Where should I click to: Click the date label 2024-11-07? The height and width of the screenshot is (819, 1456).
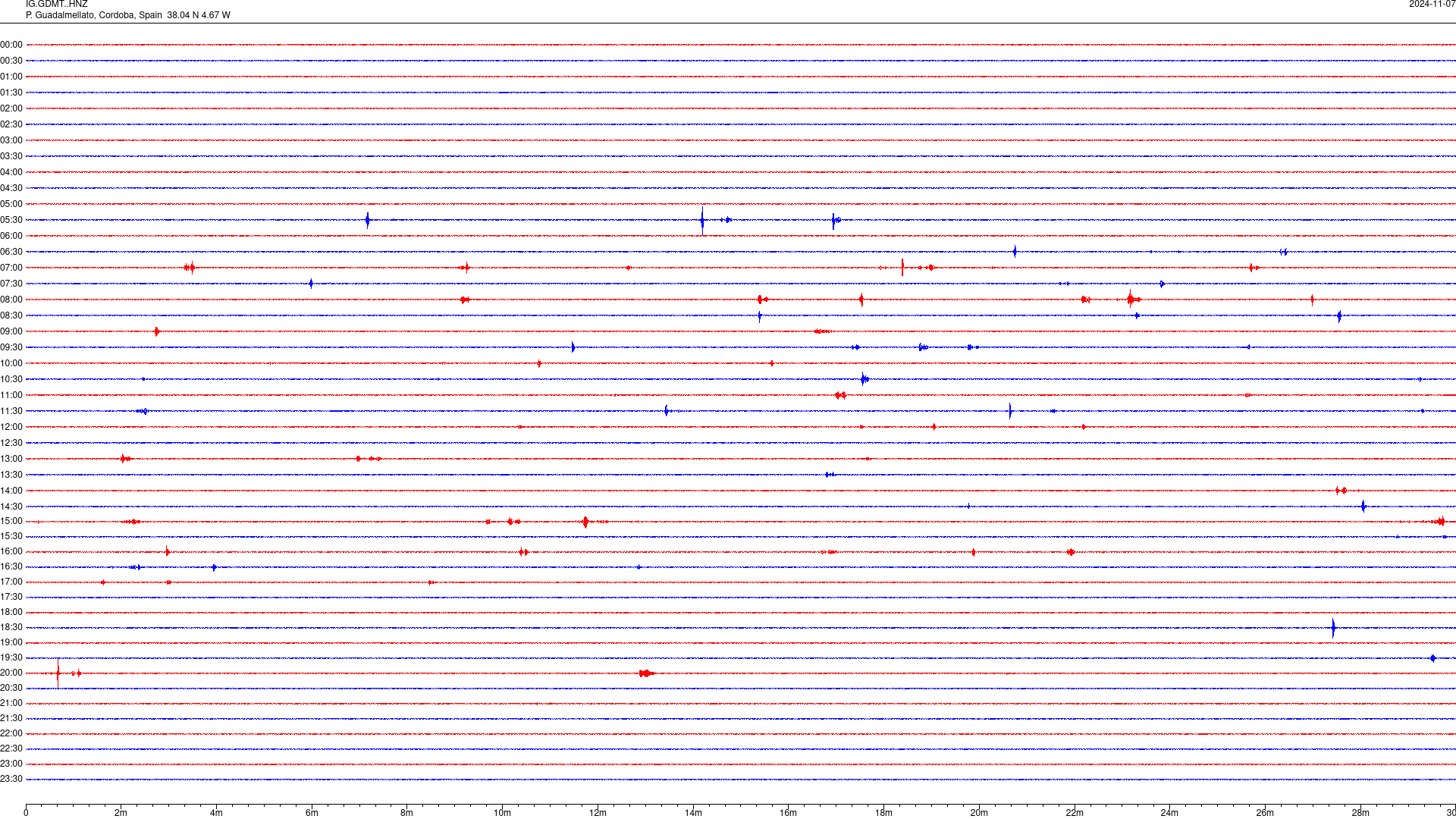click(x=1432, y=5)
